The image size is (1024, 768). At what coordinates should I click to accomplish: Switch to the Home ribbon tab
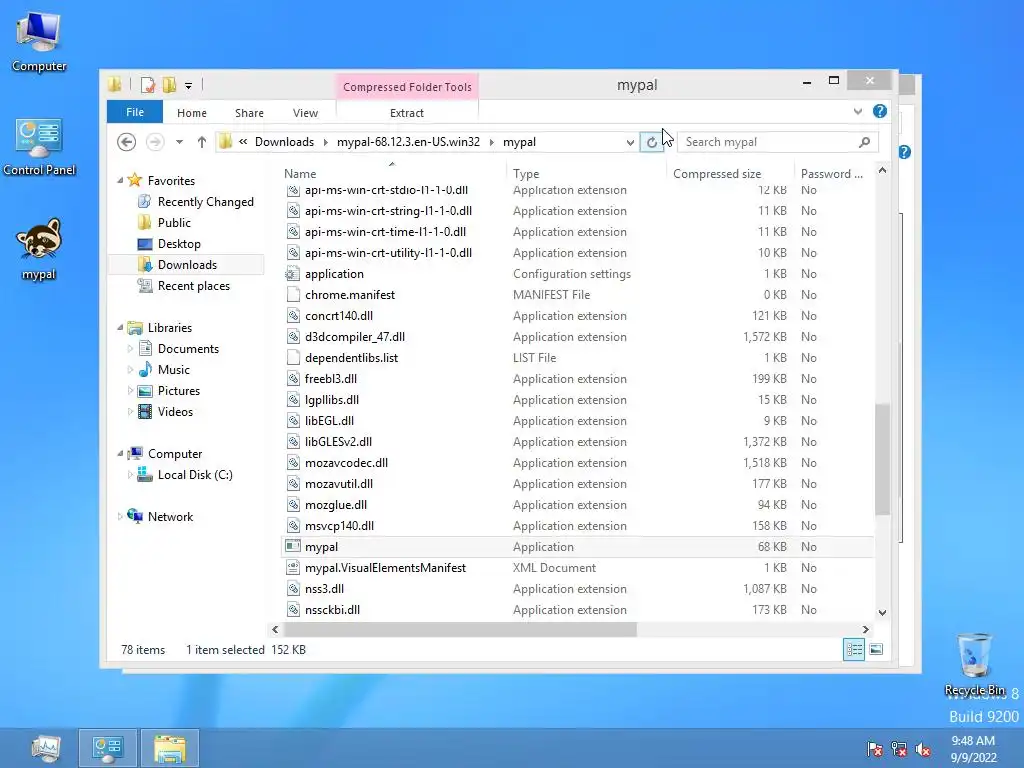191,113
